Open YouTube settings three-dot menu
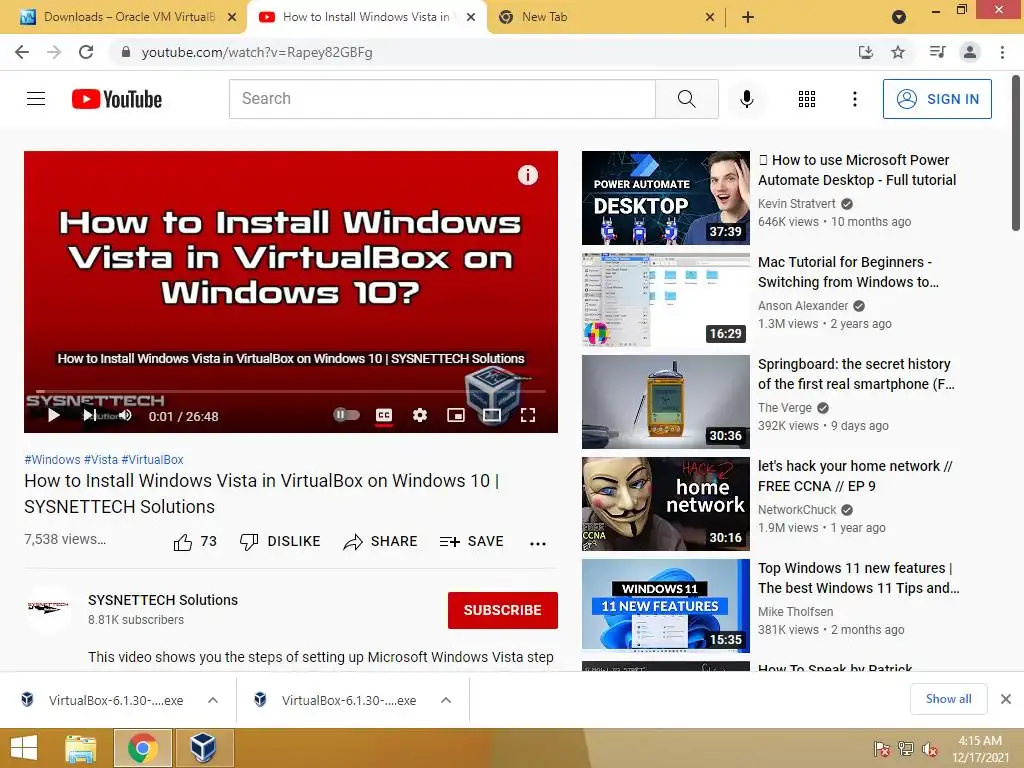This screenshot has height=768, width=1024. pyautogui.click(x=854, y=99)
